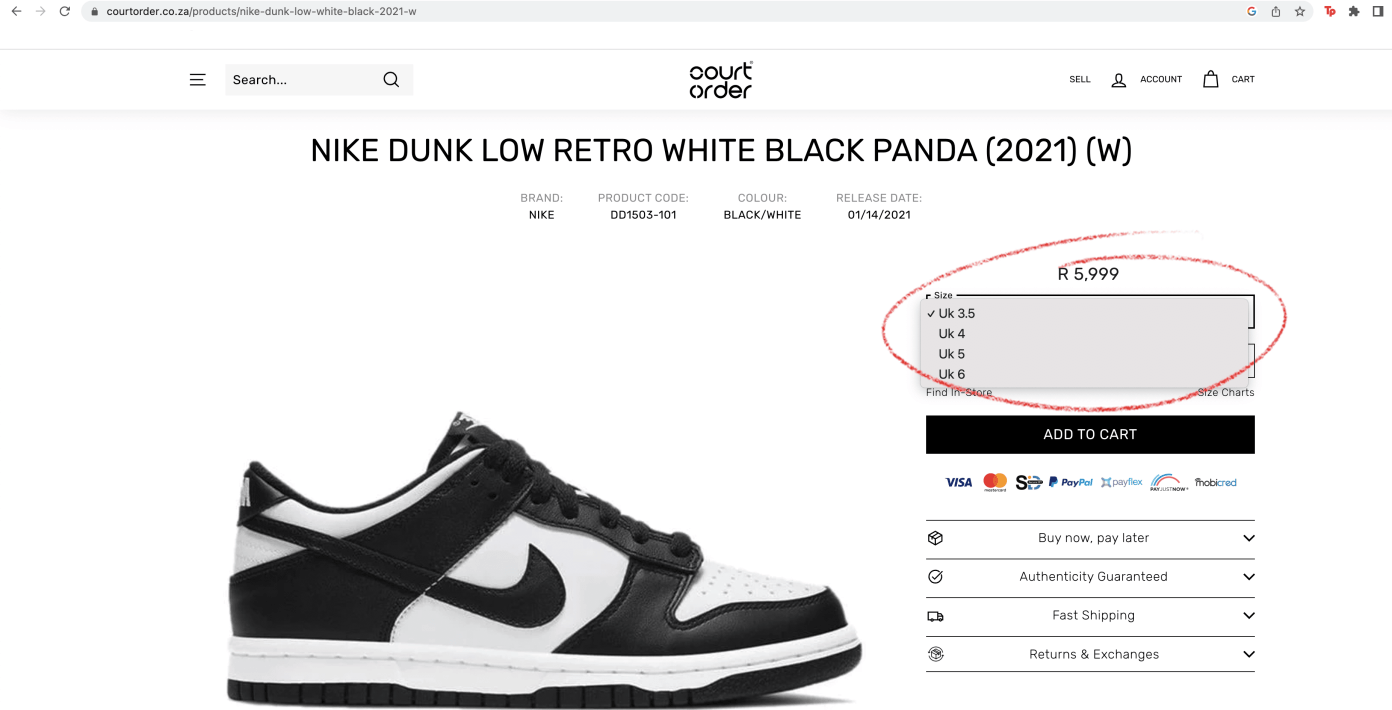This screenshot has height=710, width=1392.
Task: Open the Size Charts link
Action: (x=1225, y=392)
